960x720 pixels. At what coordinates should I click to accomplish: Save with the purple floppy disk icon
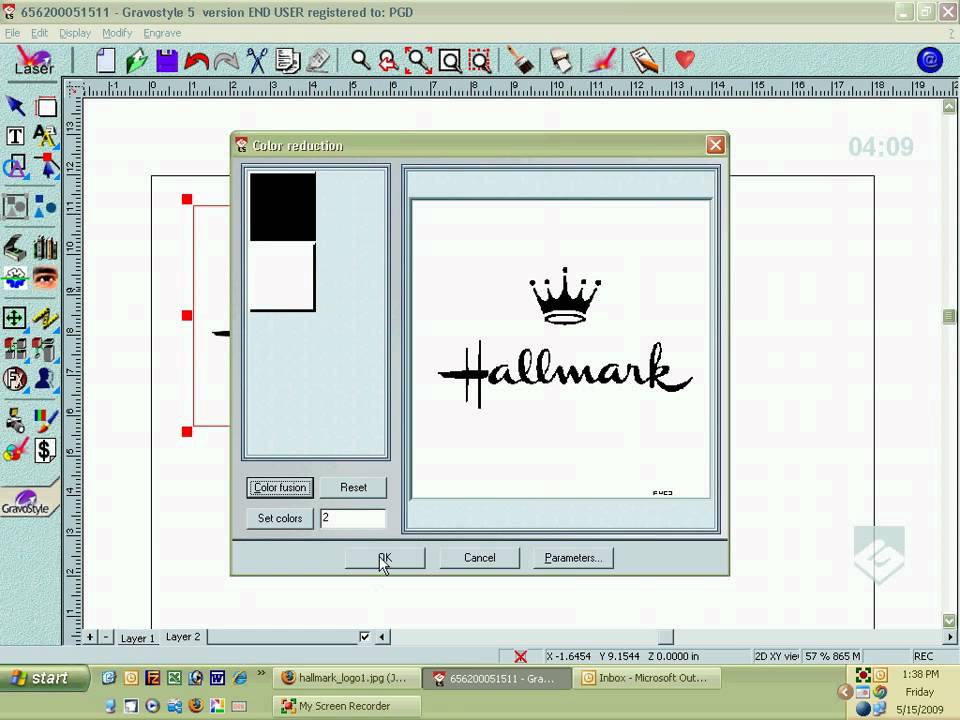[x=167, y=61]
